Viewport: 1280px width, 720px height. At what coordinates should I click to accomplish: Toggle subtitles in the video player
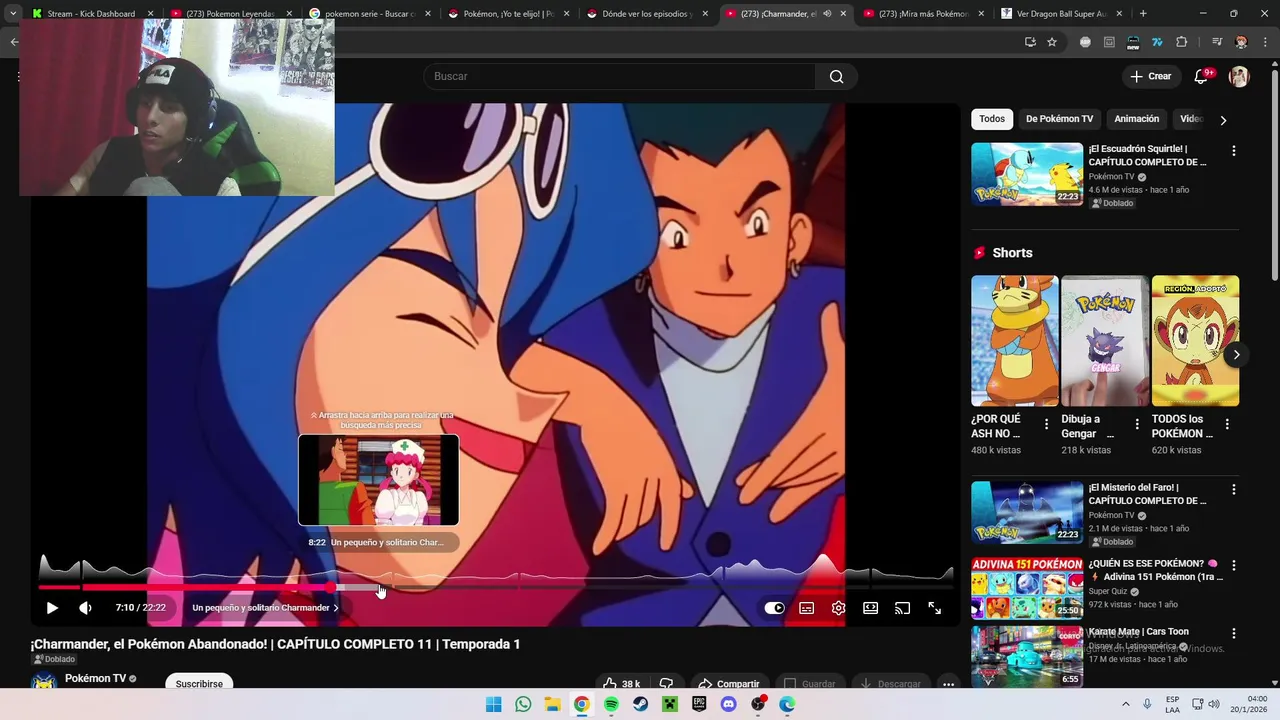click(807, 608)
